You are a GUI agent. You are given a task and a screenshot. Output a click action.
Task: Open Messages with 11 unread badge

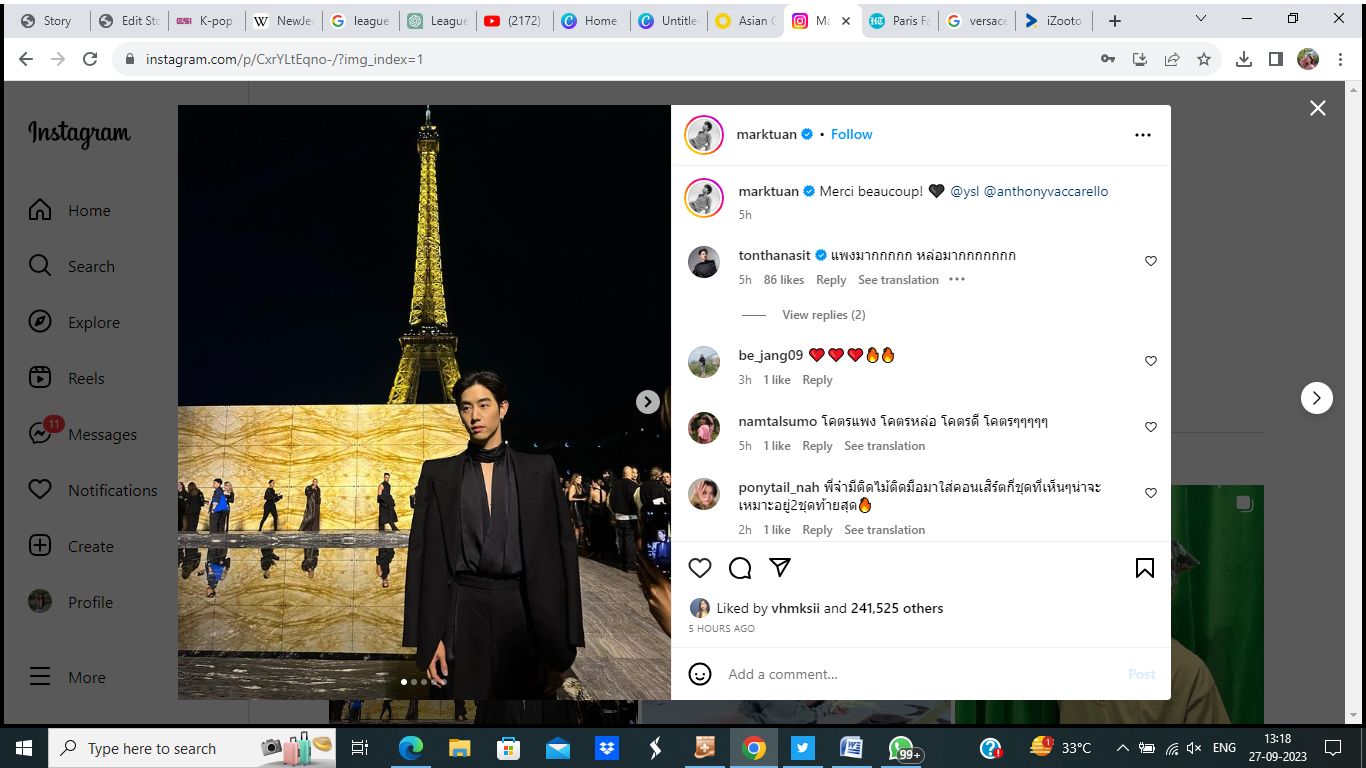pyautogui.click(x=82, y=434)
